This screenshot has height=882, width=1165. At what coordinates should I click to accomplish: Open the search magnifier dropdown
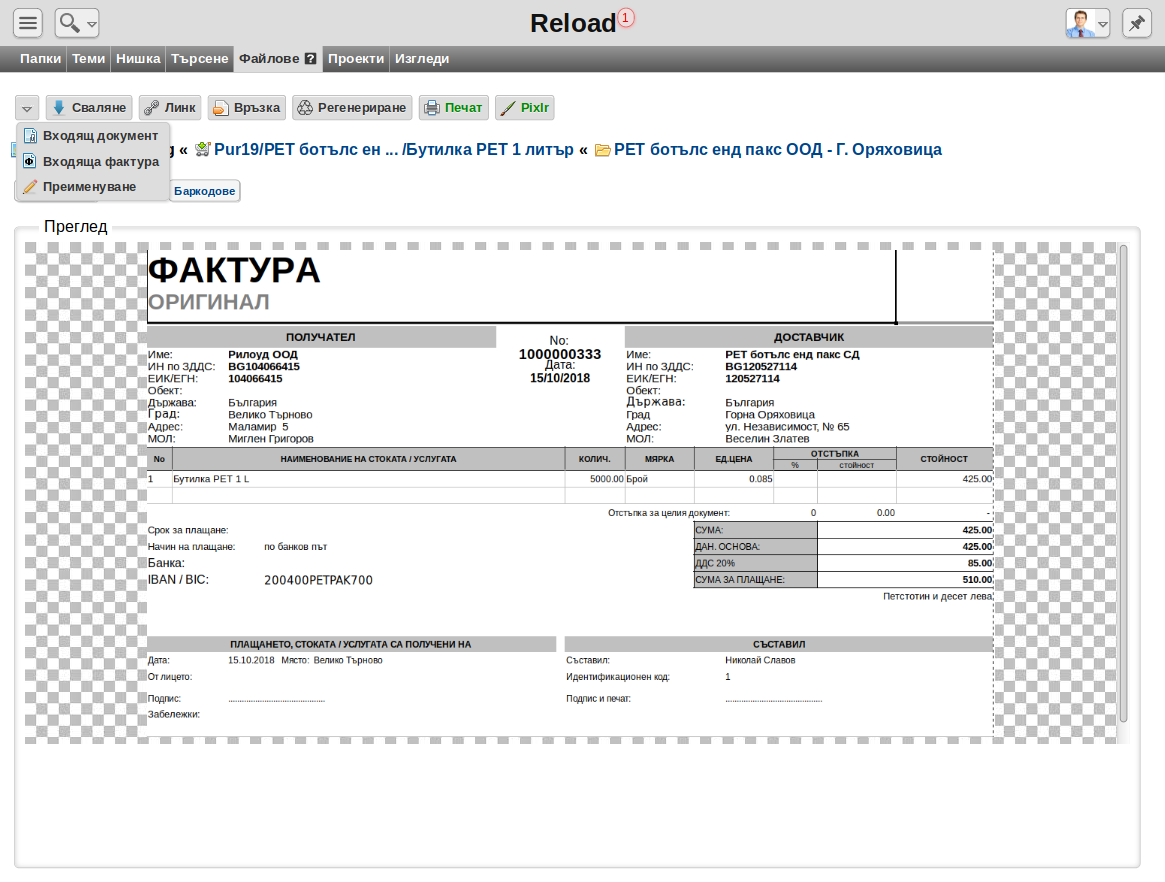[x=77, y=23]
